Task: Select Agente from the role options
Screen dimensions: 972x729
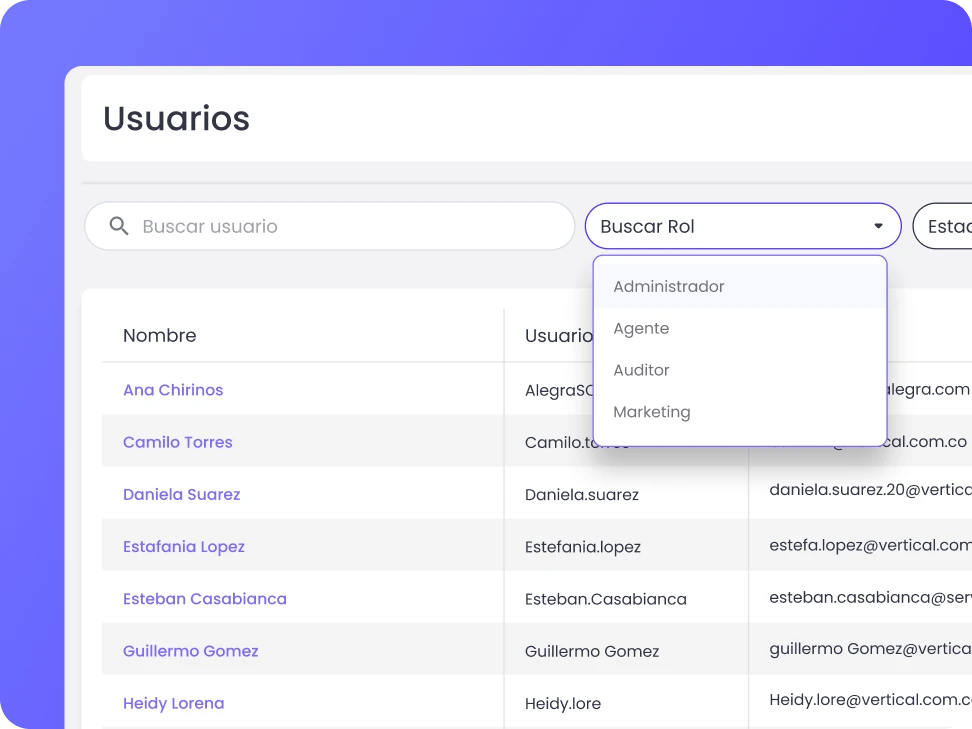Action: (641, 328)
